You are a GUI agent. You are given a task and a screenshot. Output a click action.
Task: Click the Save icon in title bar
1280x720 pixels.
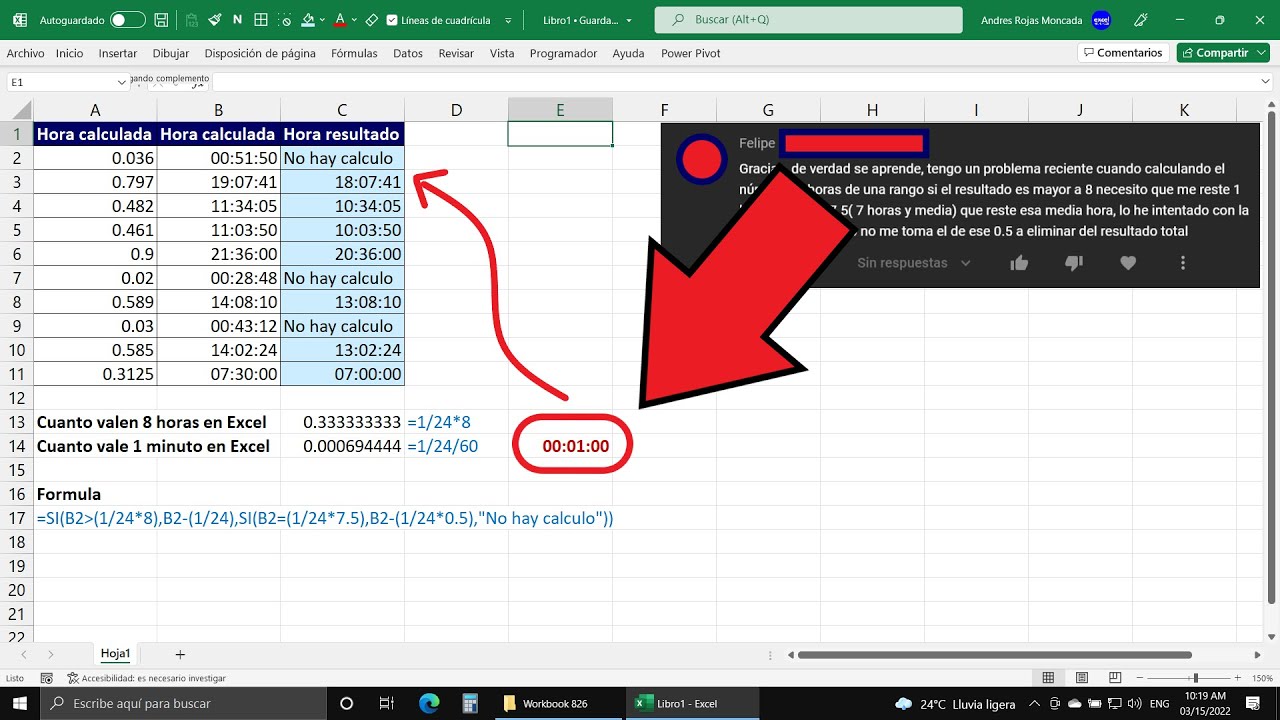162,20
